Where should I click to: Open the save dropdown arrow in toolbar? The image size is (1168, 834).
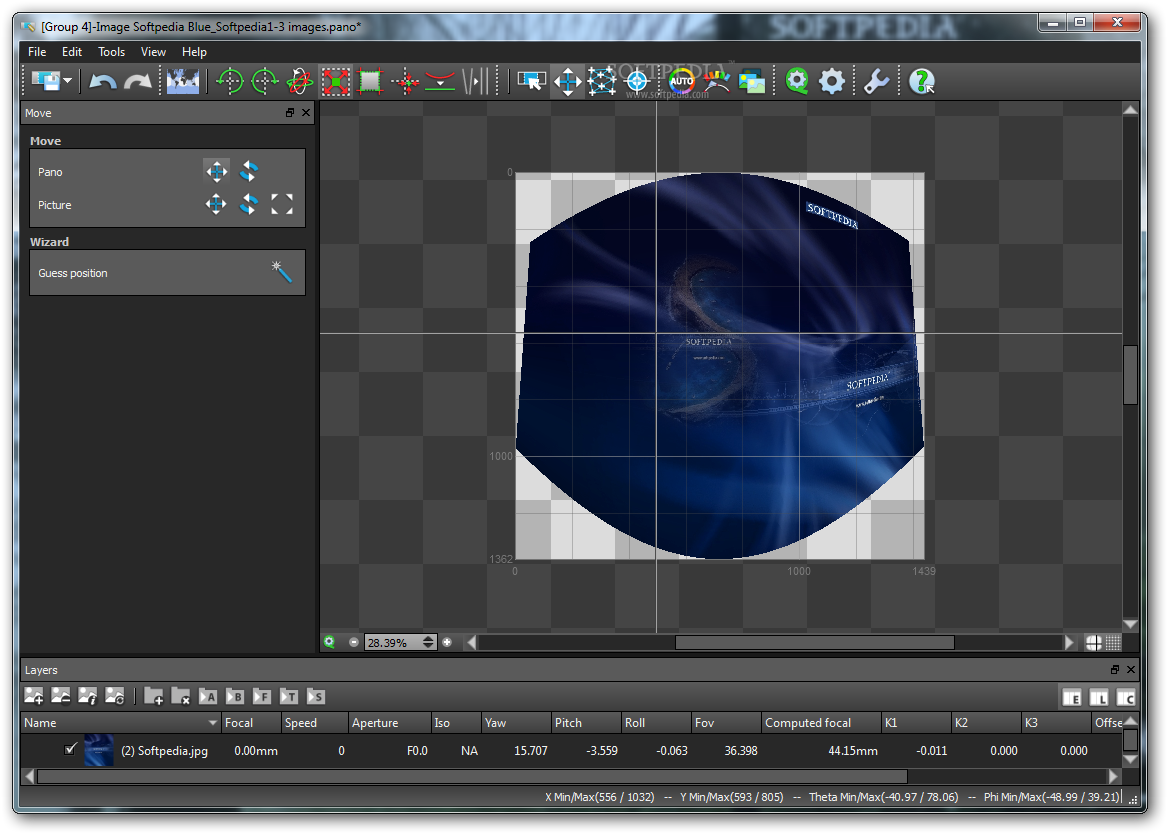[68, 80]
